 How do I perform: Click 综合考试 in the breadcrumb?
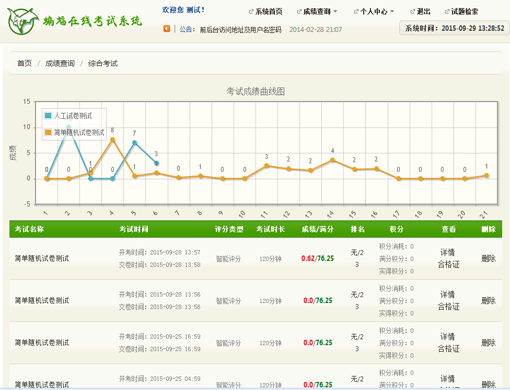[x=103, y=63]
